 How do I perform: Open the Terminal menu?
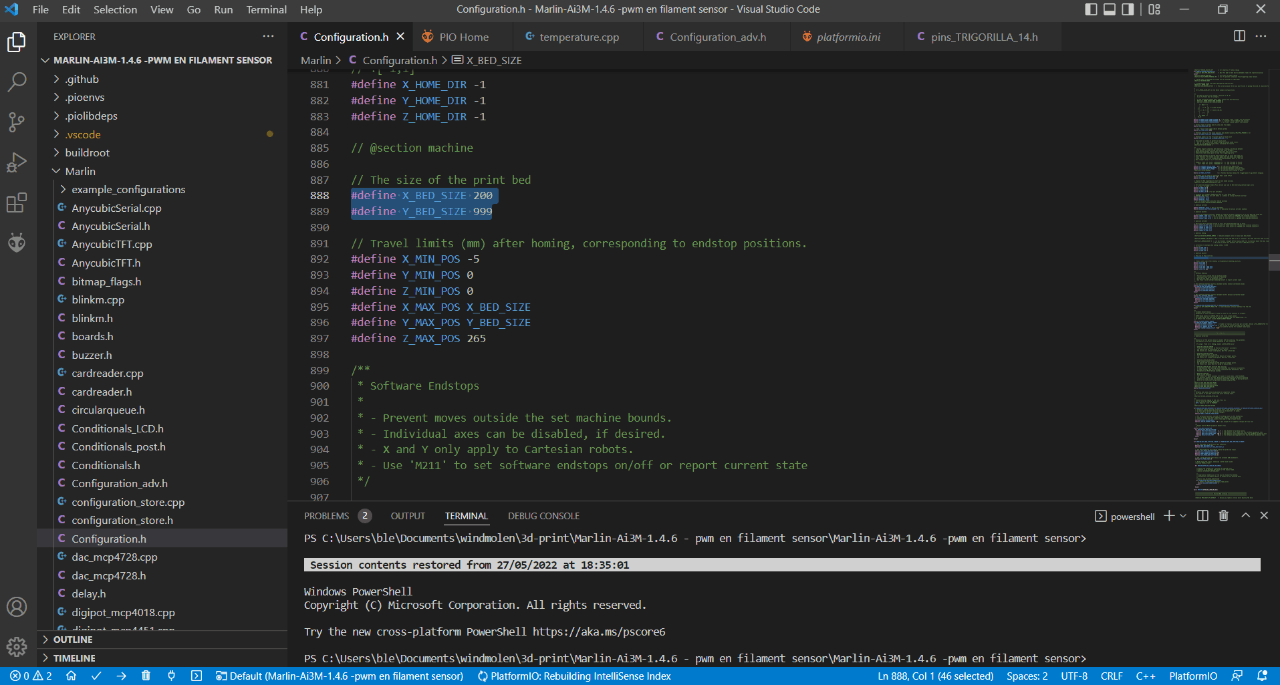click(x=266, y=10)
